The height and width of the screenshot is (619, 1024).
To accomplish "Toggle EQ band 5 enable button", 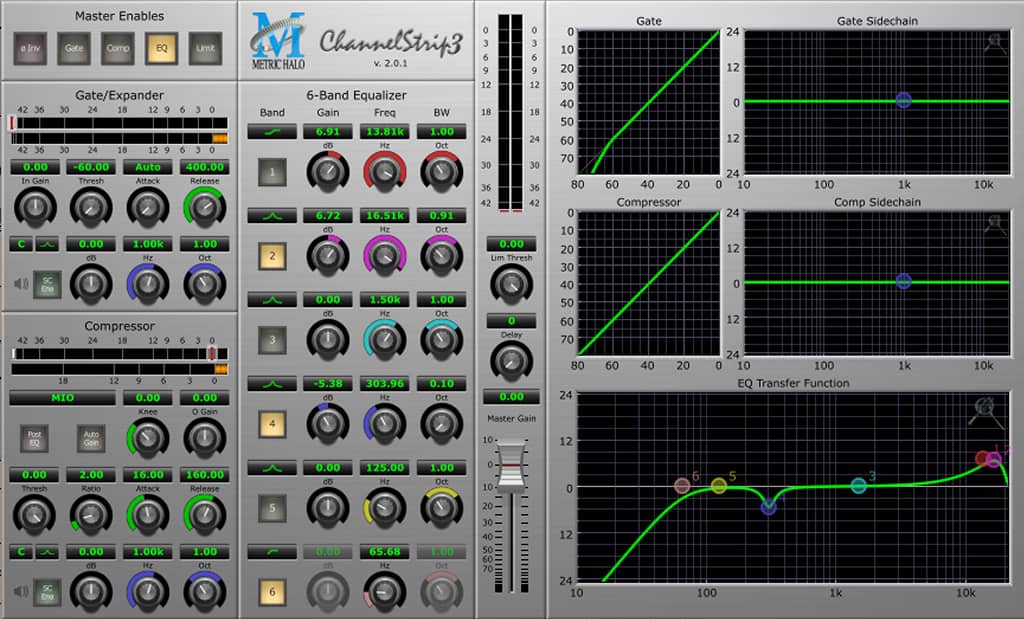I will (x=272, y=508).
